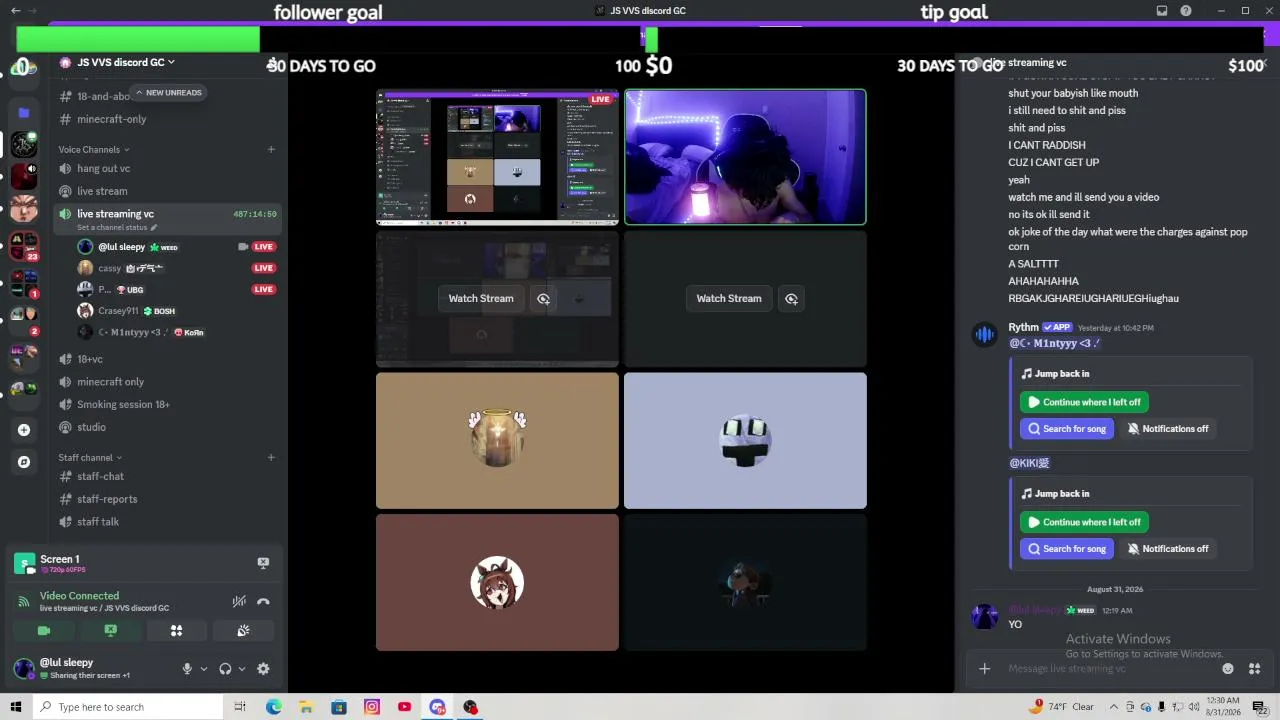Open the server icon with the 23 badge
The height and width of the screenshot is (720, 1280).
pyautogui.click(x=24, y=247)
